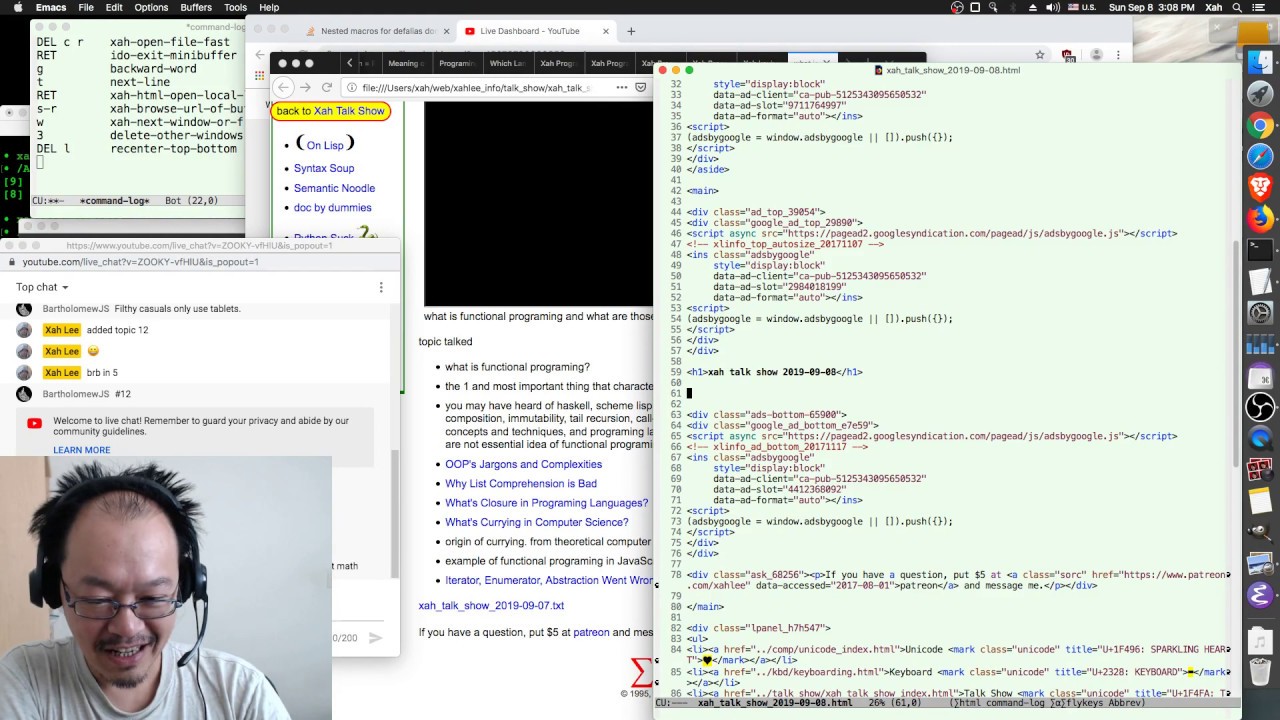Open Safari compass icon in Dock
Screen dimensions: 1280x720
coord(1260,156)
